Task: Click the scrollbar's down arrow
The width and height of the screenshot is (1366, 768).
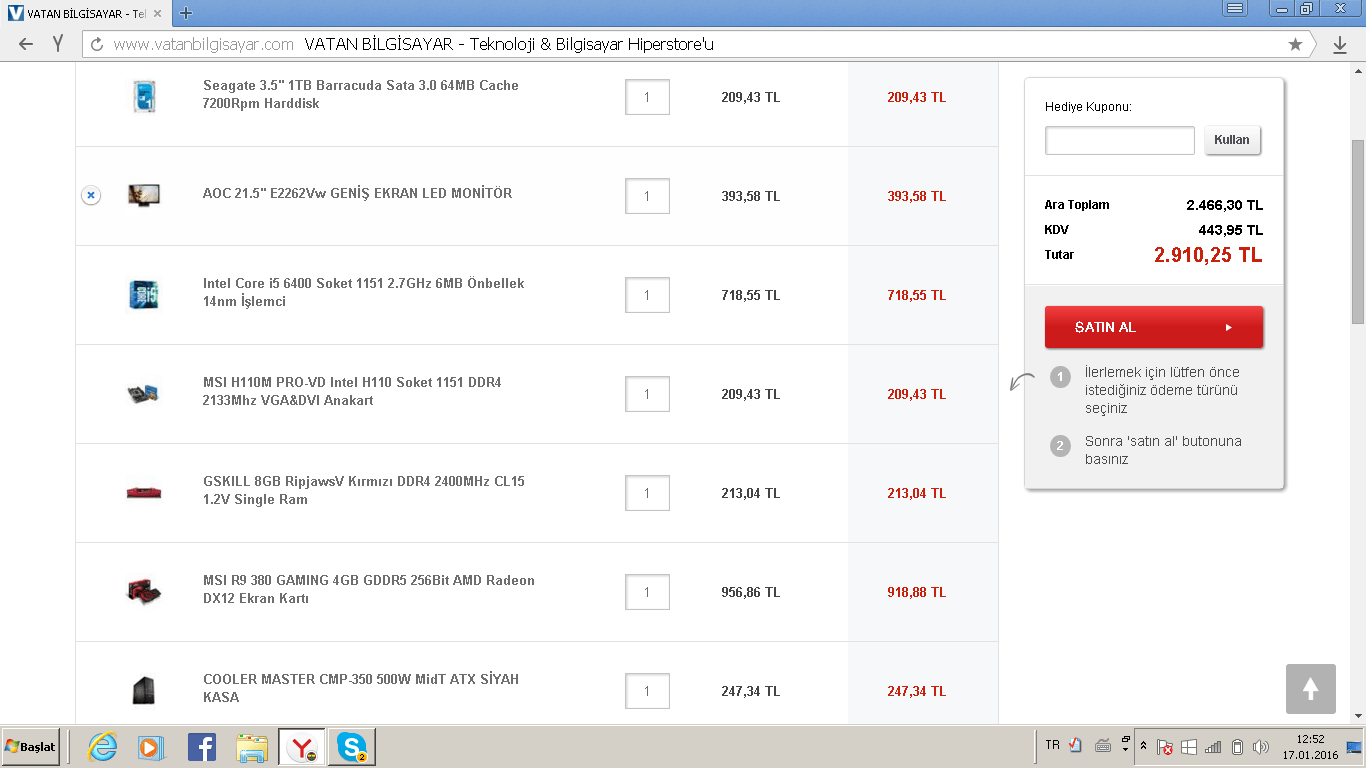Action: coord(1357,716)
